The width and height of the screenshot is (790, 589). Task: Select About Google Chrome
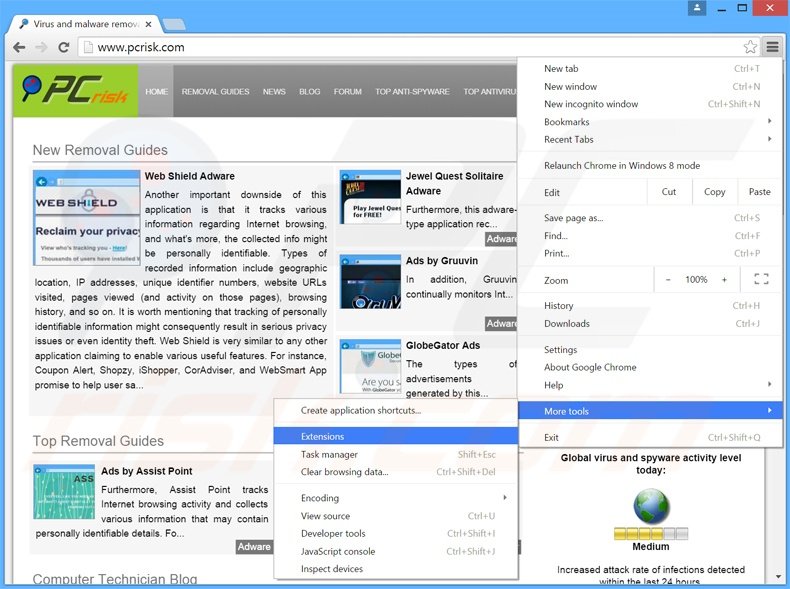click(650, 367)
